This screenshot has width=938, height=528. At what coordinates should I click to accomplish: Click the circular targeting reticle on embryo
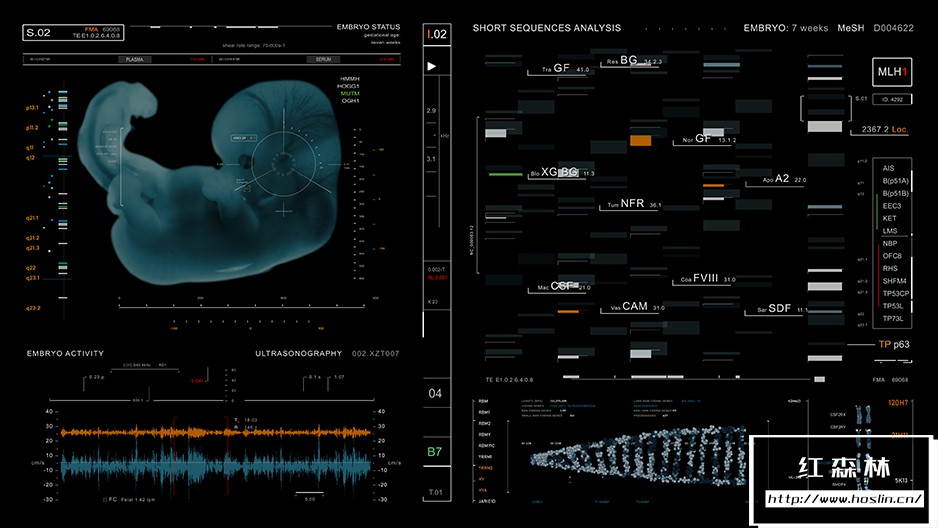coord(283,163)
